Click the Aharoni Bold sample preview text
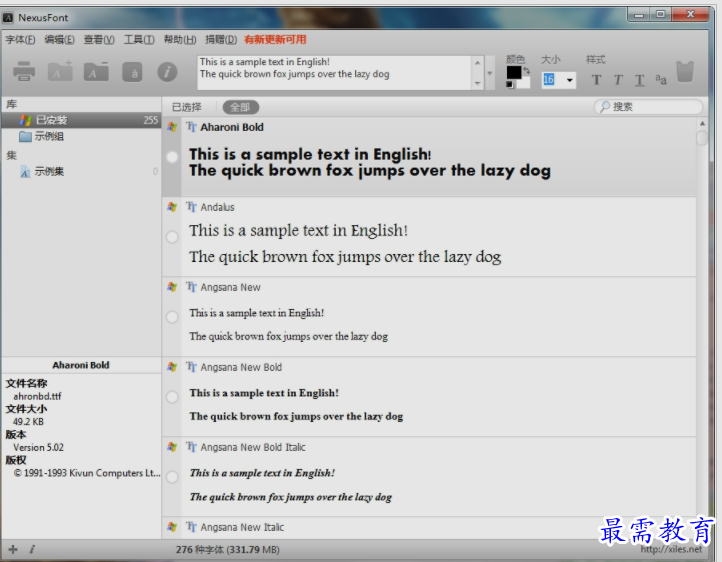 point(370,162)
